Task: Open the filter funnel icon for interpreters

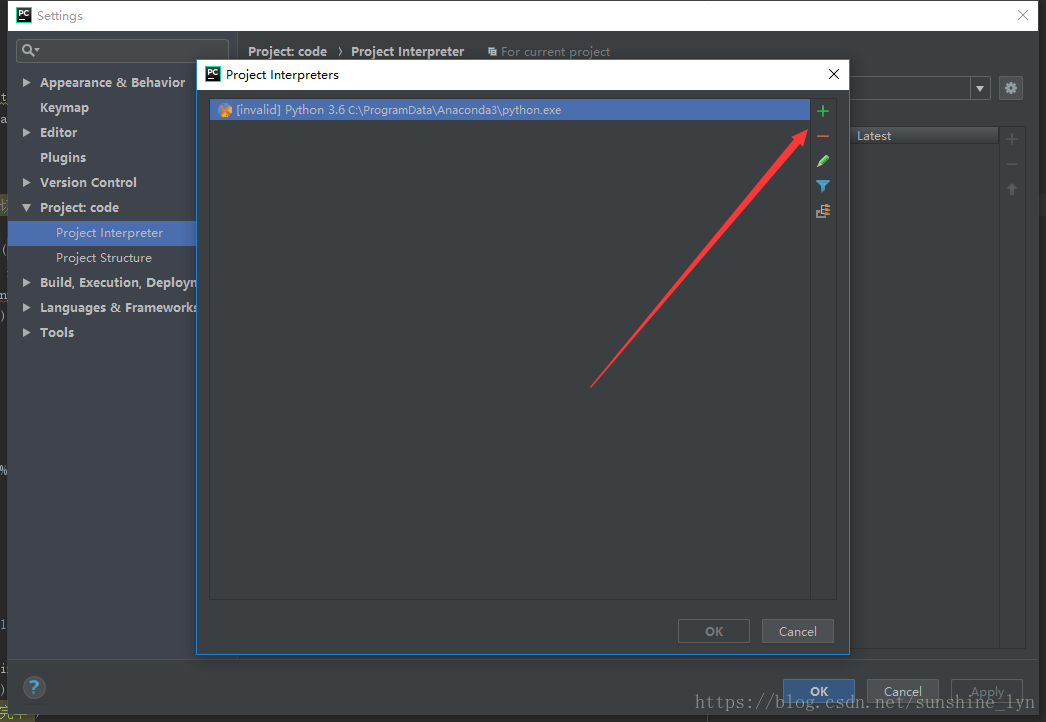Action: [823, 186]
